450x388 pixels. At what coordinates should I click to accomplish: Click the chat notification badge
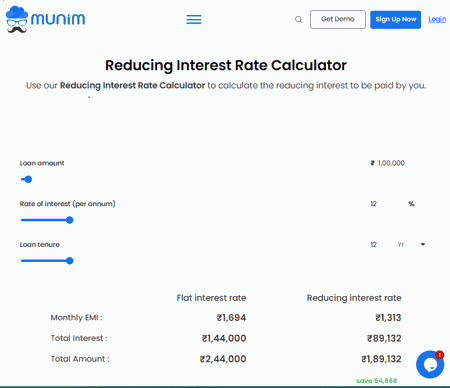440,355
